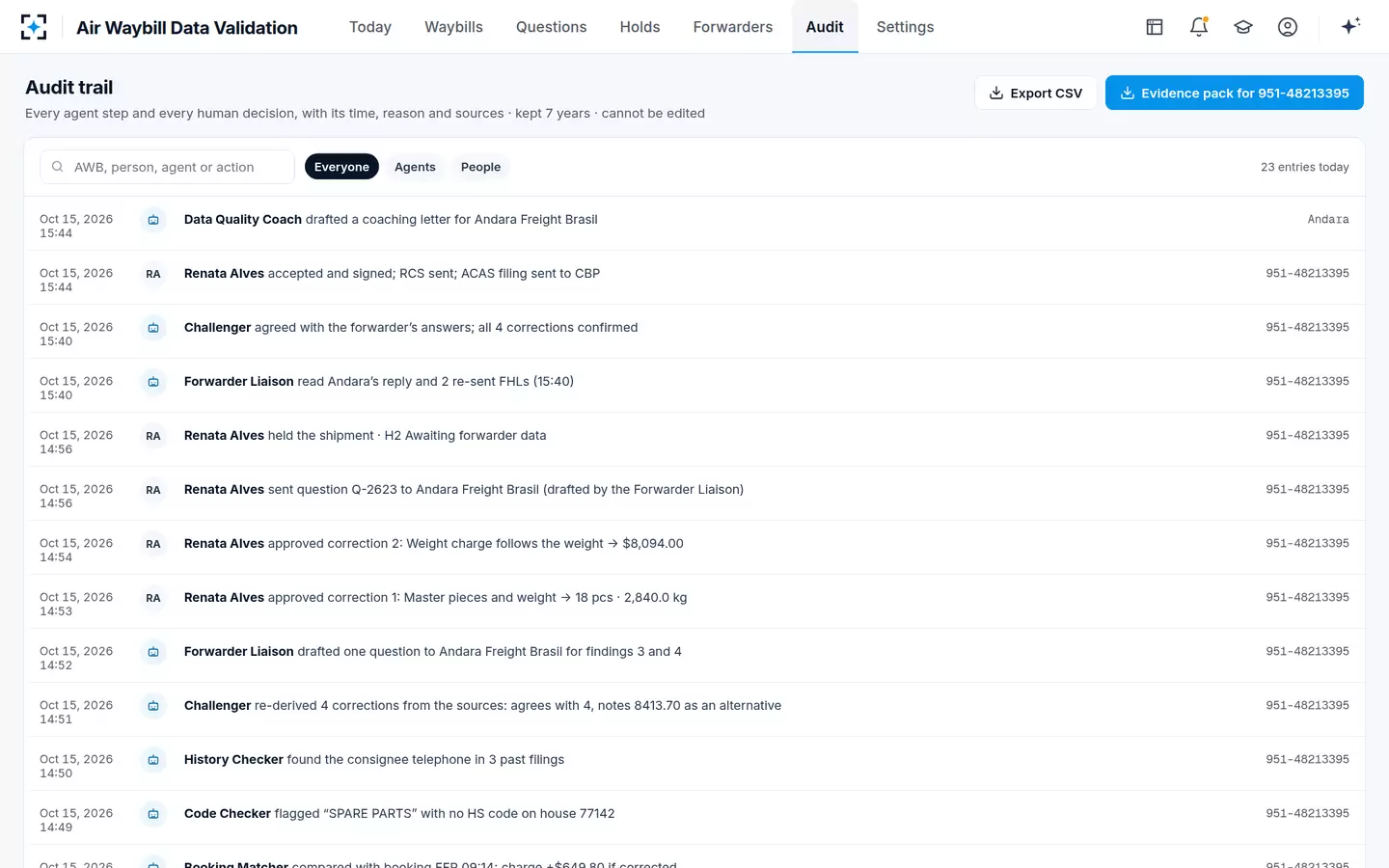
Task: Open the user profile icon
Action: 1288,27
